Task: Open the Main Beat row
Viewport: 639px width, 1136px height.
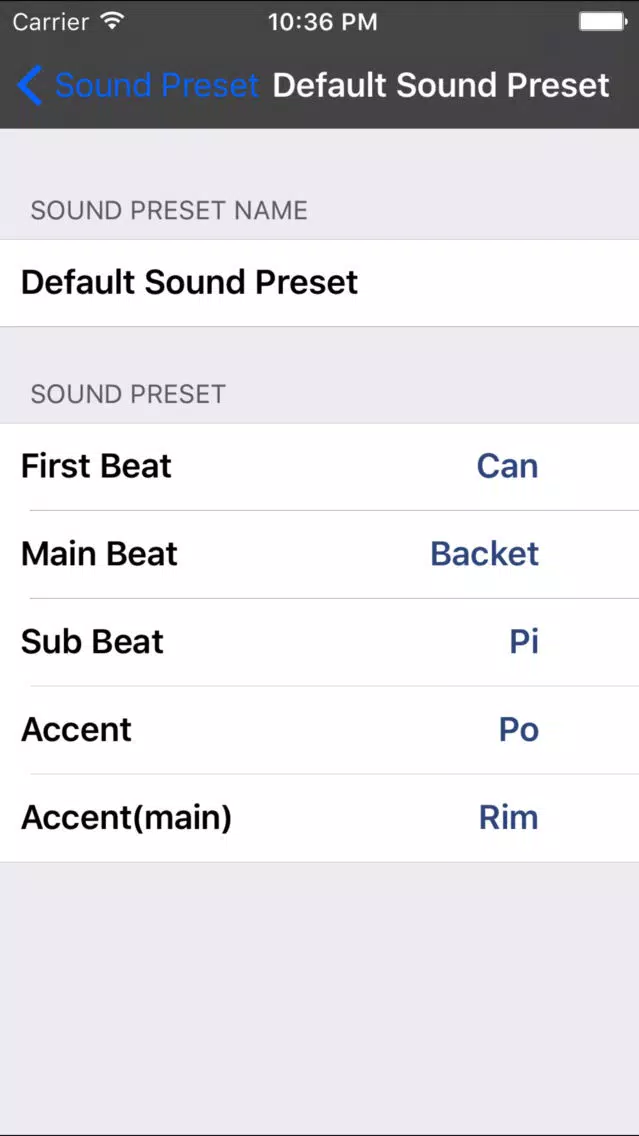Action: (x=320, y=554)
